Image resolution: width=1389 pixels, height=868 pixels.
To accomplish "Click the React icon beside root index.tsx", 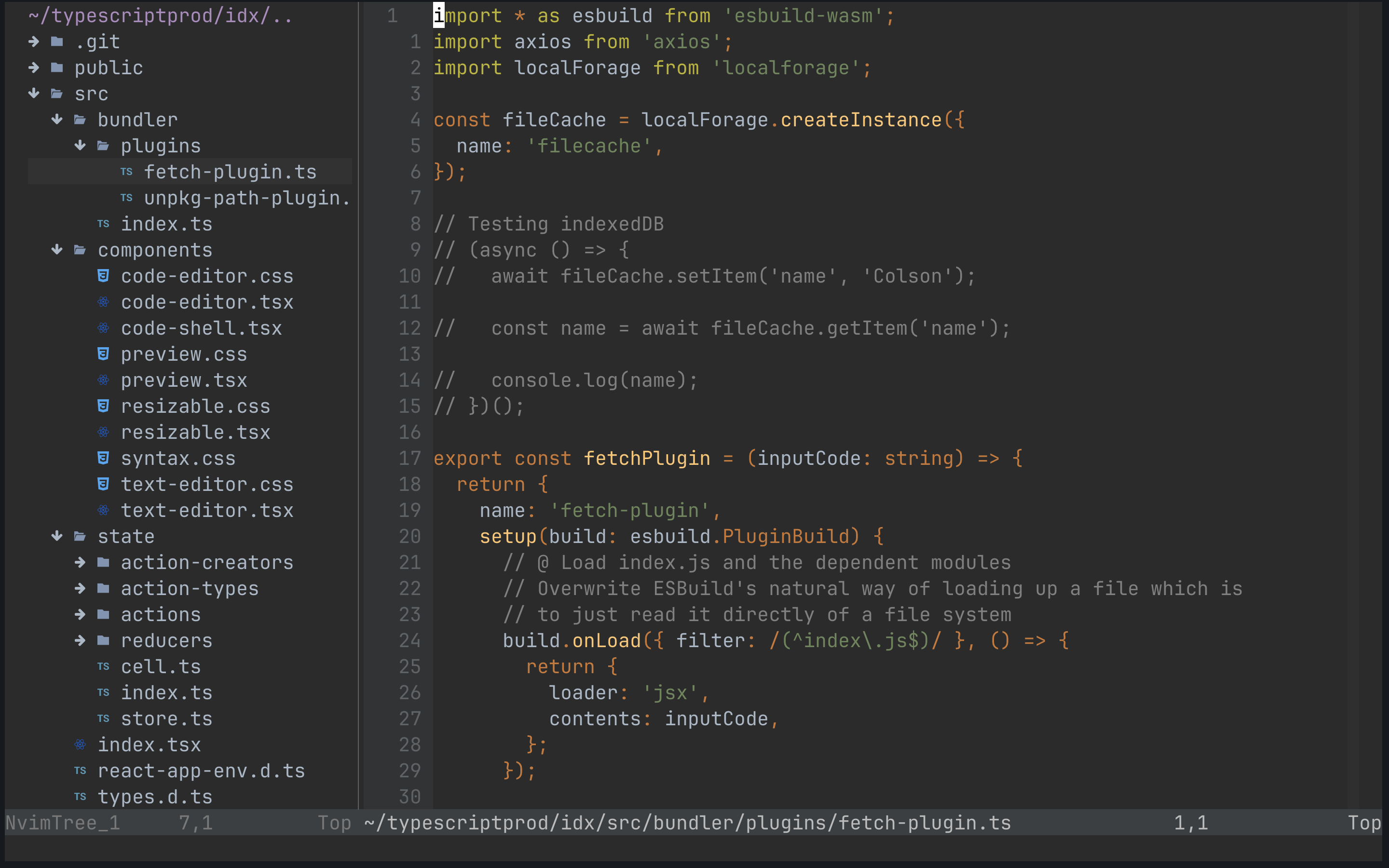I will tap(81, 745).
